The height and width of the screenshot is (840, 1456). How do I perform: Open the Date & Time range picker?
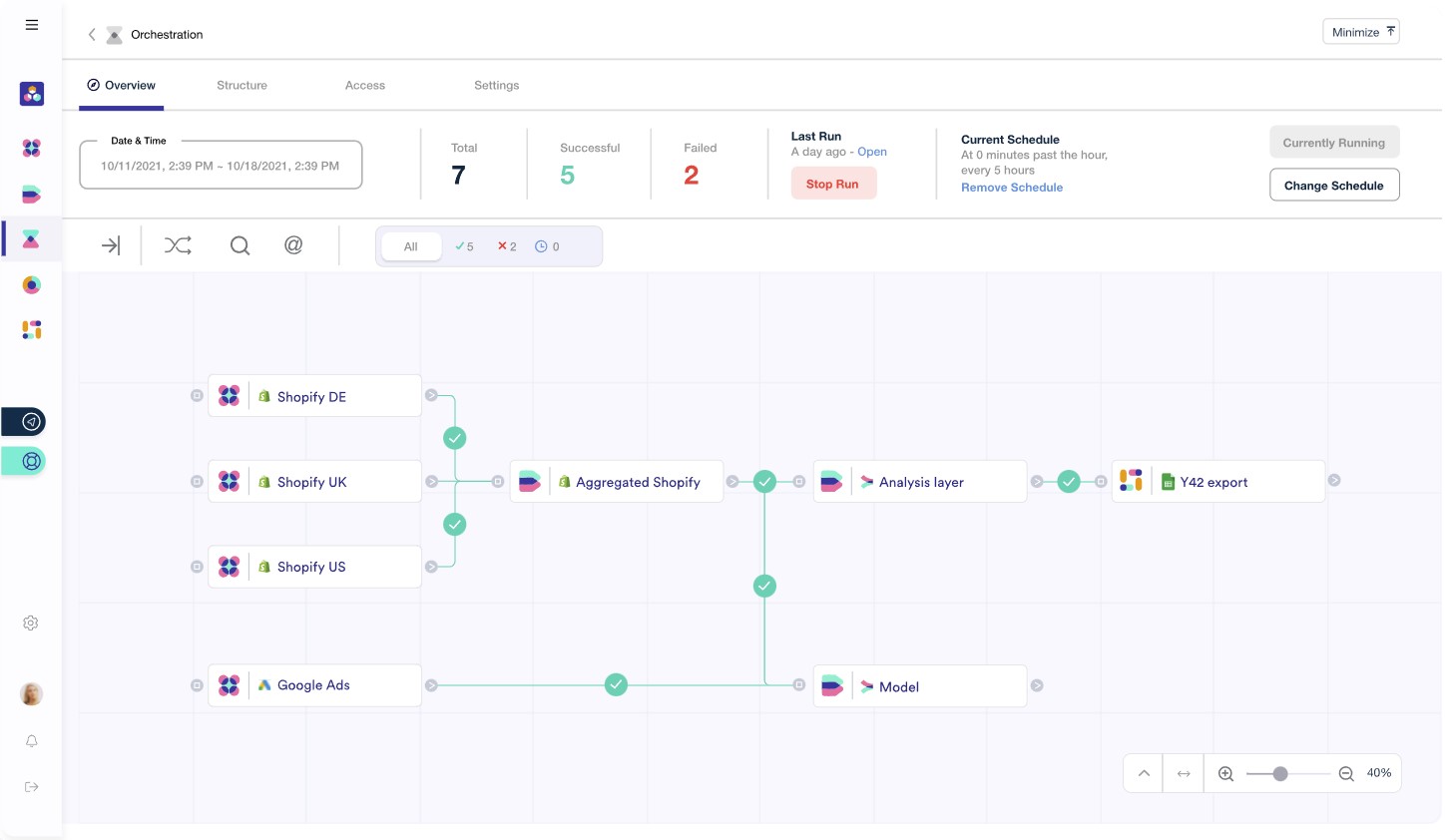[221, 166]
